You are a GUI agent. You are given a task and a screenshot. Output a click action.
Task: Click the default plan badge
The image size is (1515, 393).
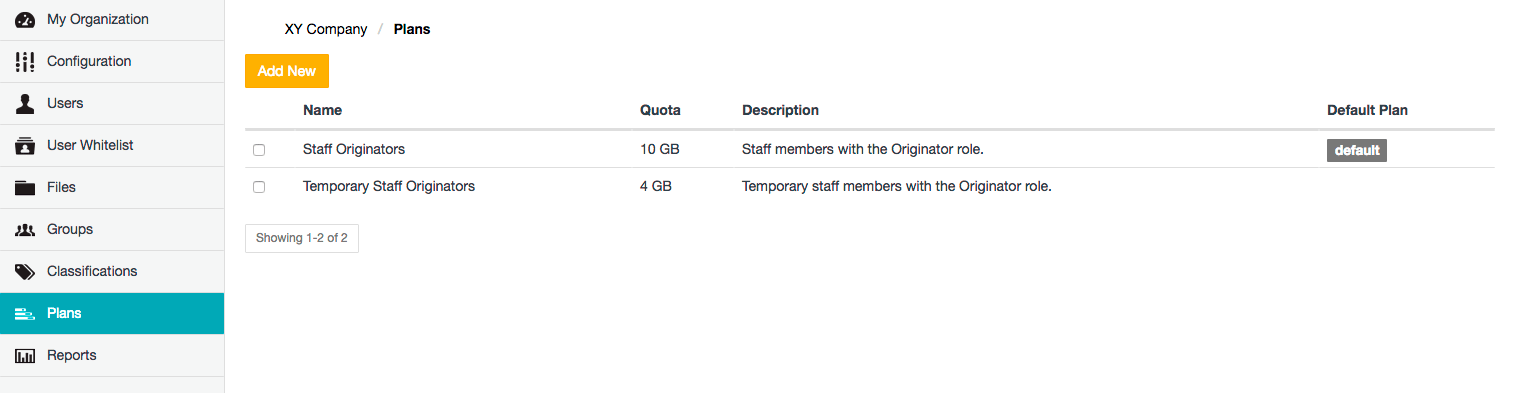tap(1357, 150)
